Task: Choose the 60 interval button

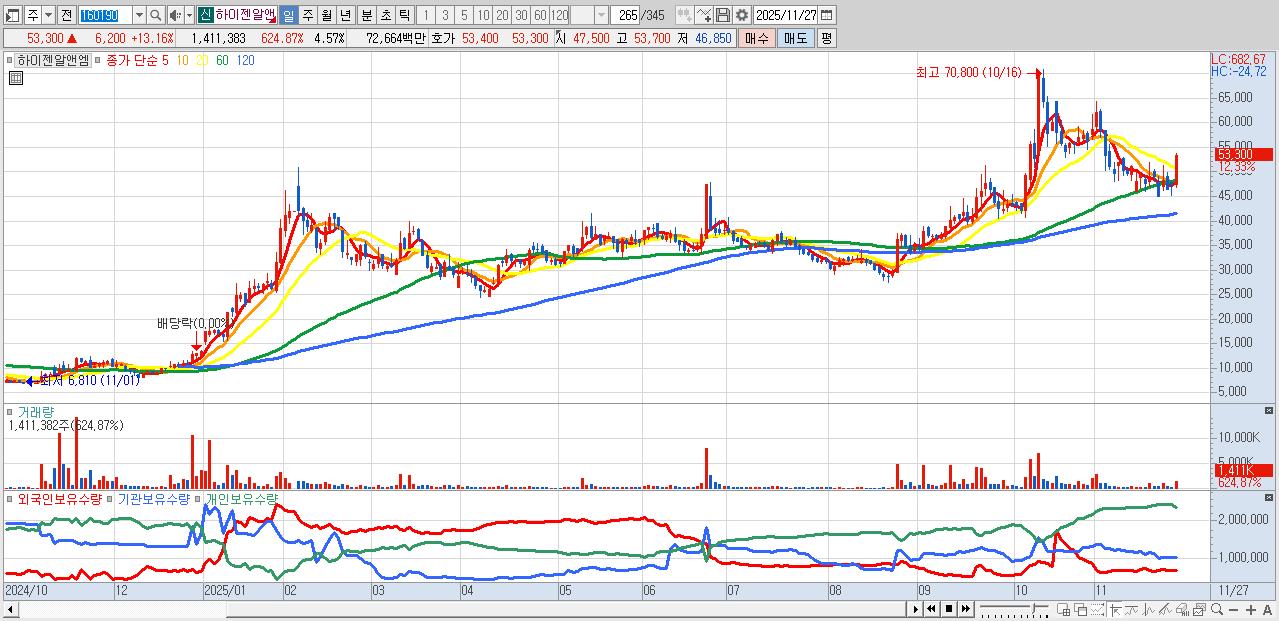Action: pos(539,15)
